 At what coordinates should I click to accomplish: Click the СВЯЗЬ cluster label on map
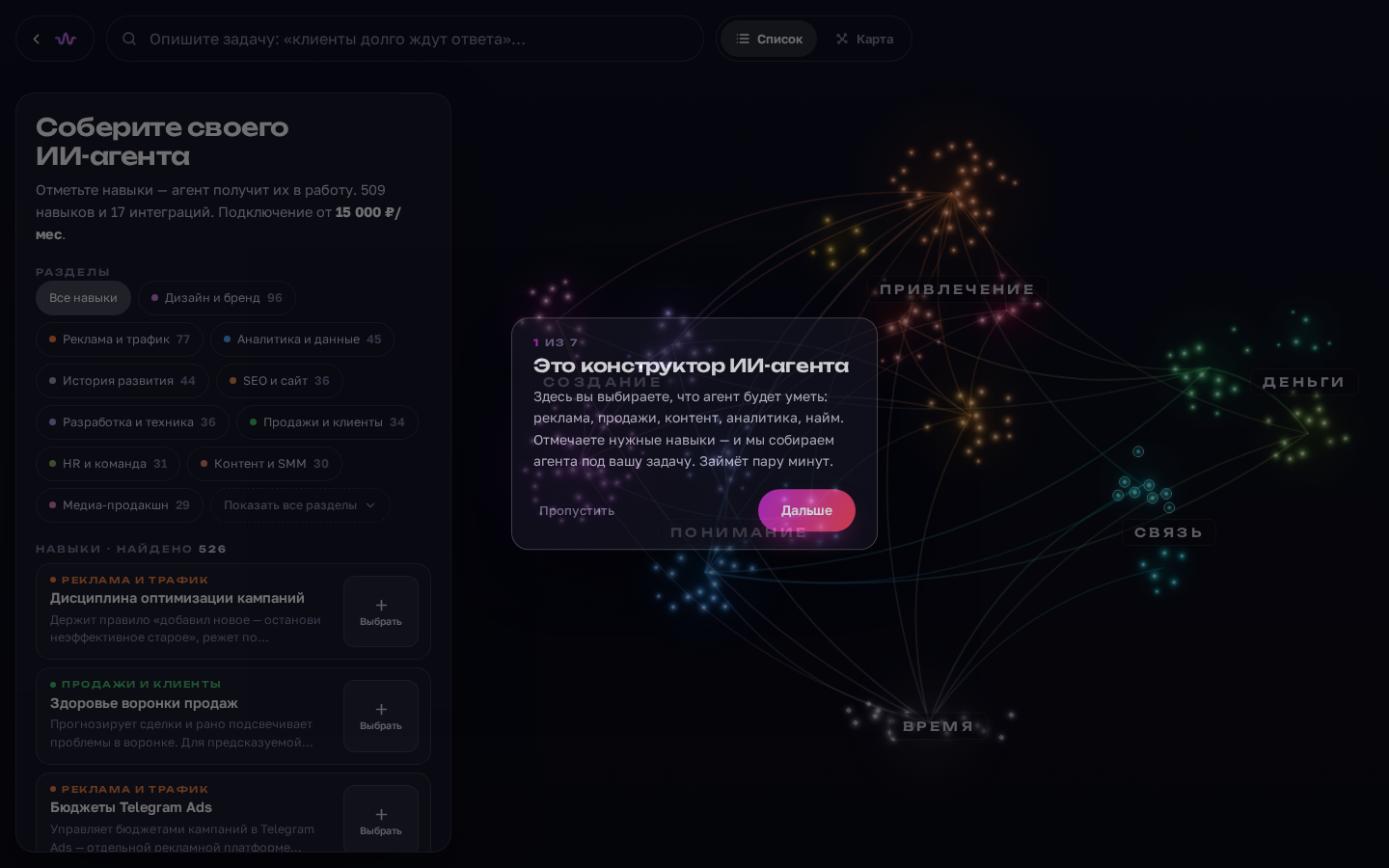click(1168, 532)
